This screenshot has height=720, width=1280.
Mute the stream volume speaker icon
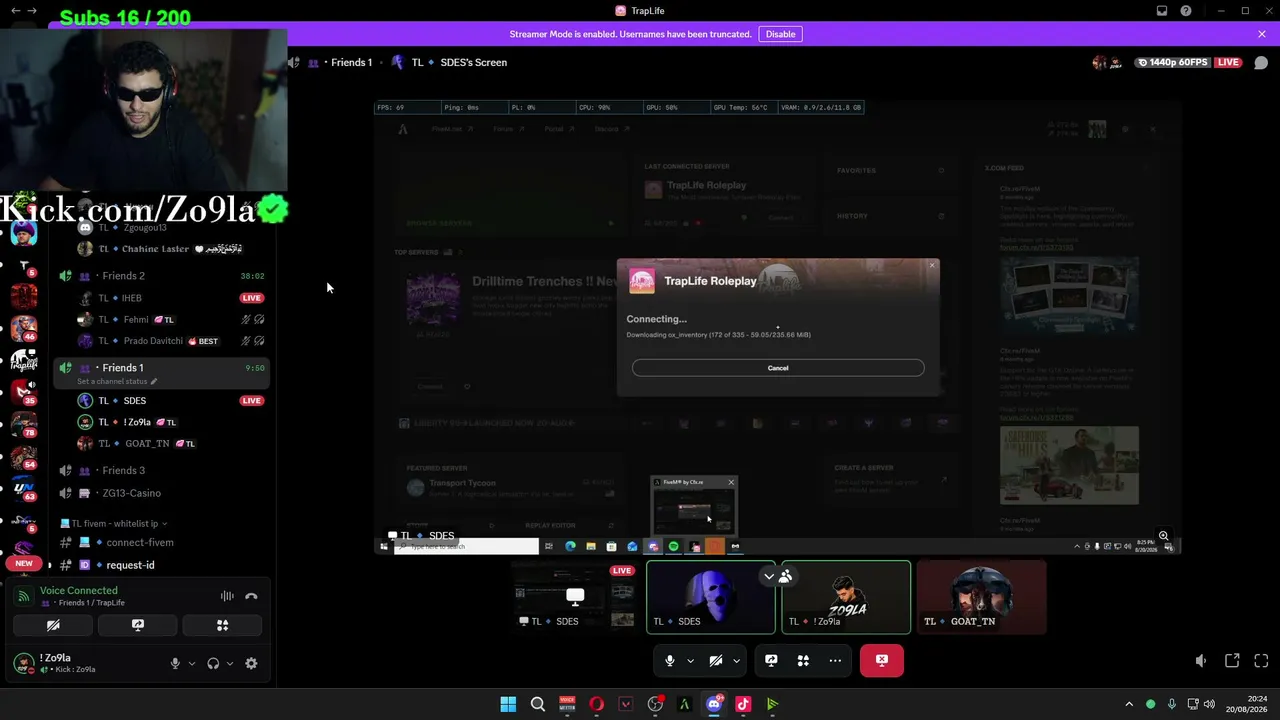pos(1201,660)
